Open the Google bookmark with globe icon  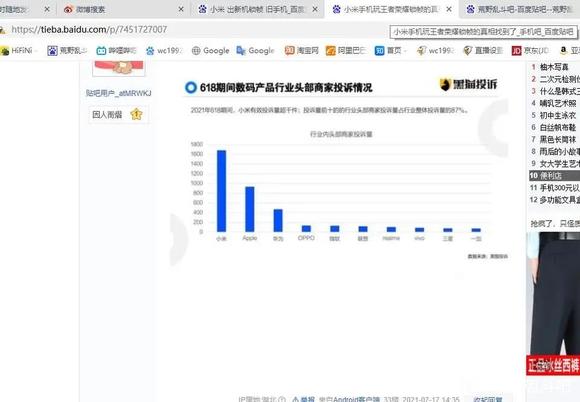pyautogui.click(x=210, y=51)
